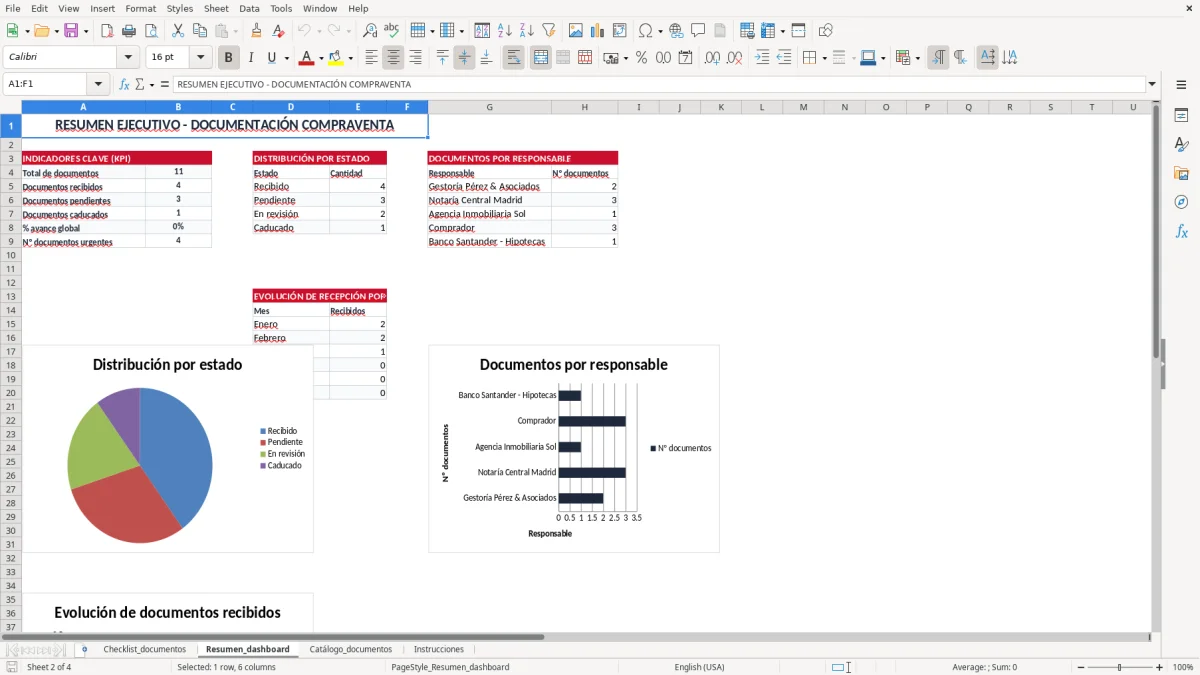Sort descending Z to A
This screenshot has height=675, width=1200.
tap(527, 31)
